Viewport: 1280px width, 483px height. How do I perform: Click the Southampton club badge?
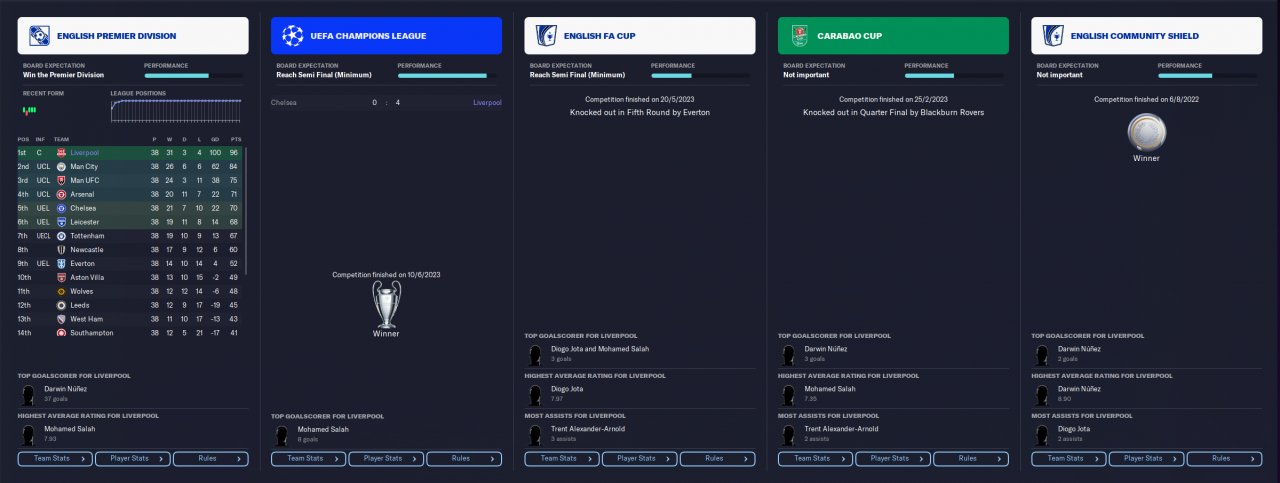[61, 333]
